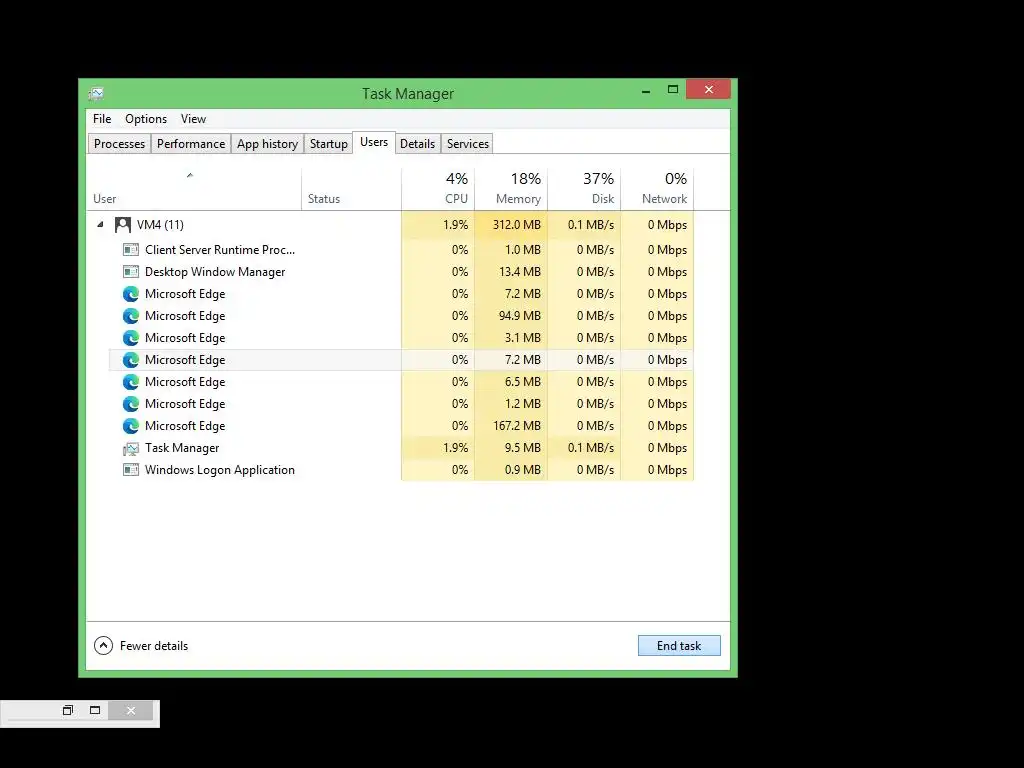The height and width of the screenshot is (768, 1024).
Task: Click the Desktop Window Manager icon
Action: coord(131,272)
